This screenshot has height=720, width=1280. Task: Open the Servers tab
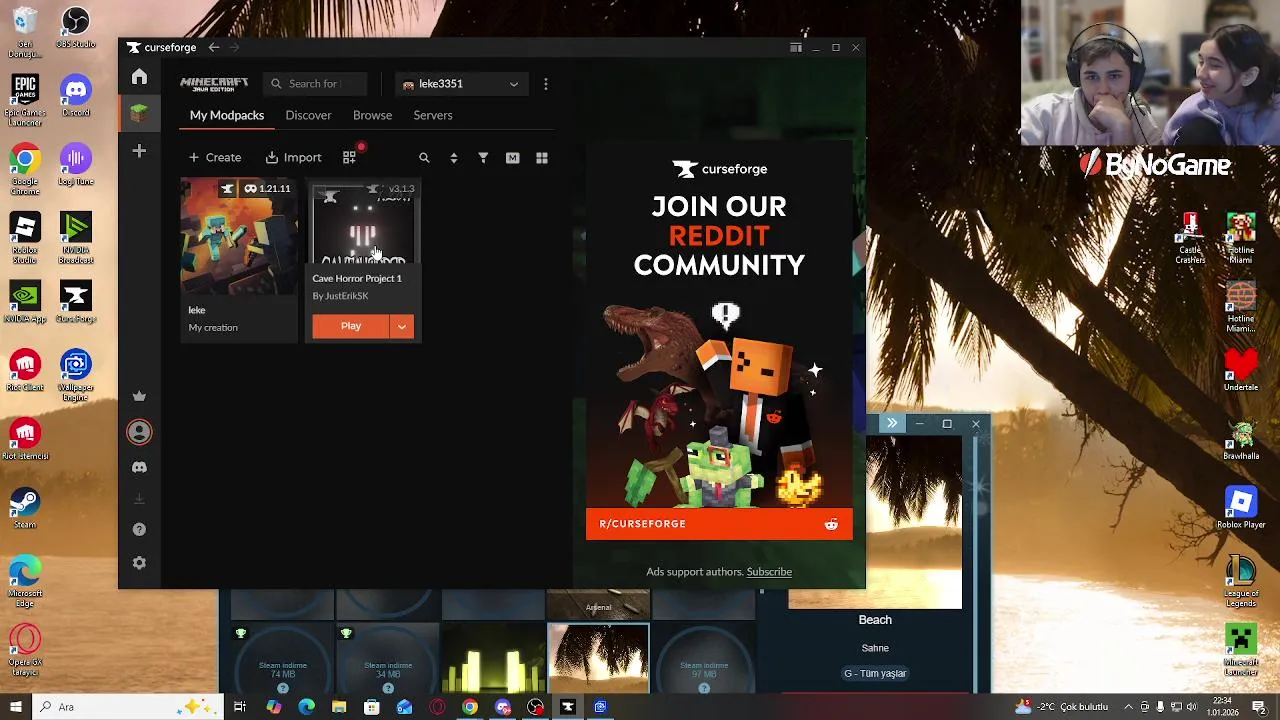(433, 115)
